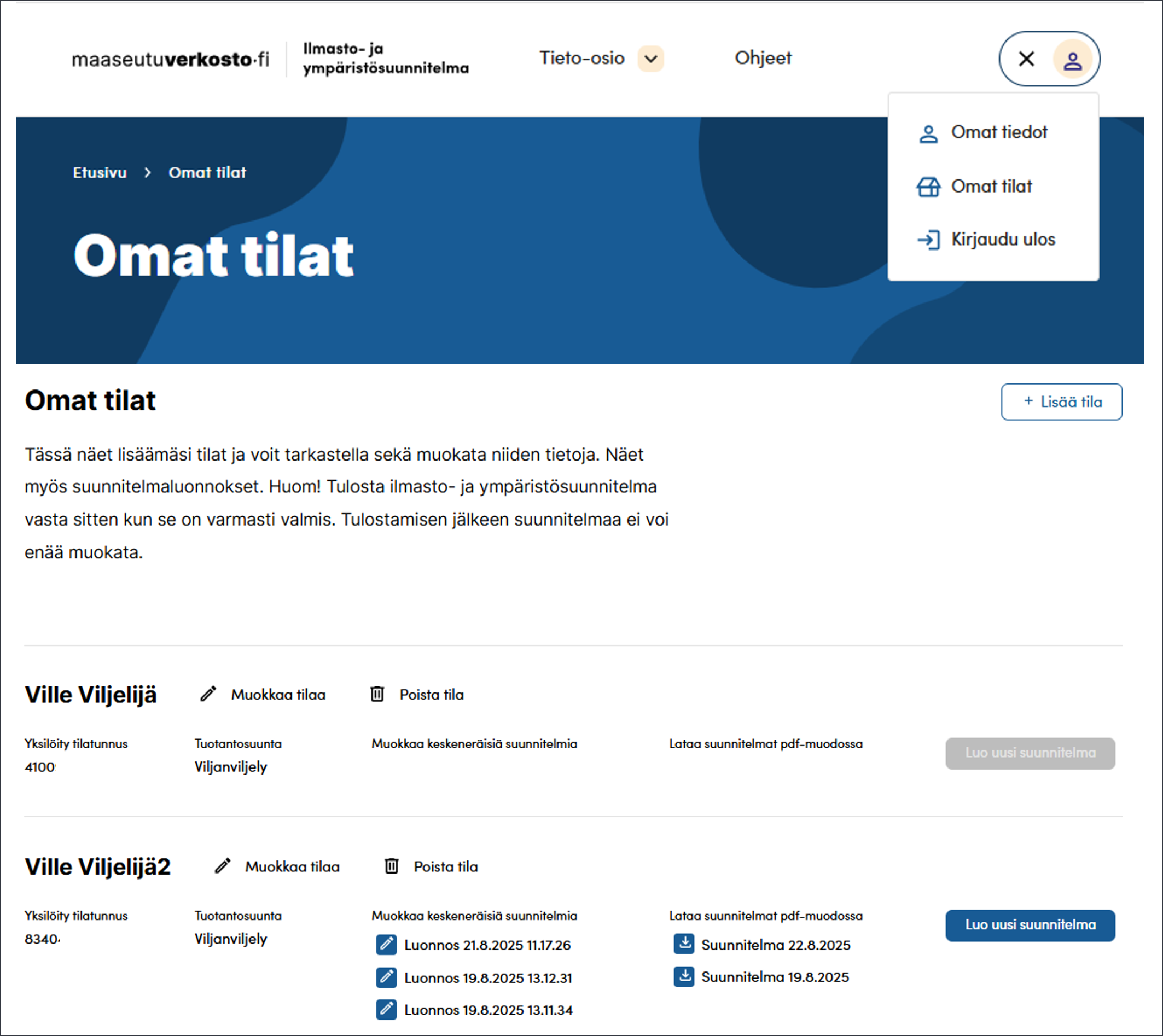Viewport: 1163px width, 1036px height.
Task: Click the chevron arrow beside Tieto-osio
Action: click(649, 59)
